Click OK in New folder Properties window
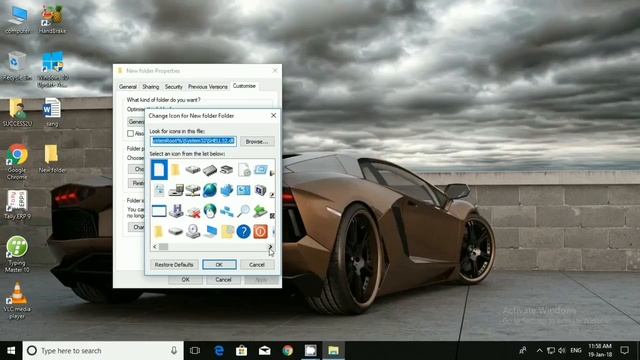This screenshot has width=640, height=360. coord(185,280)
